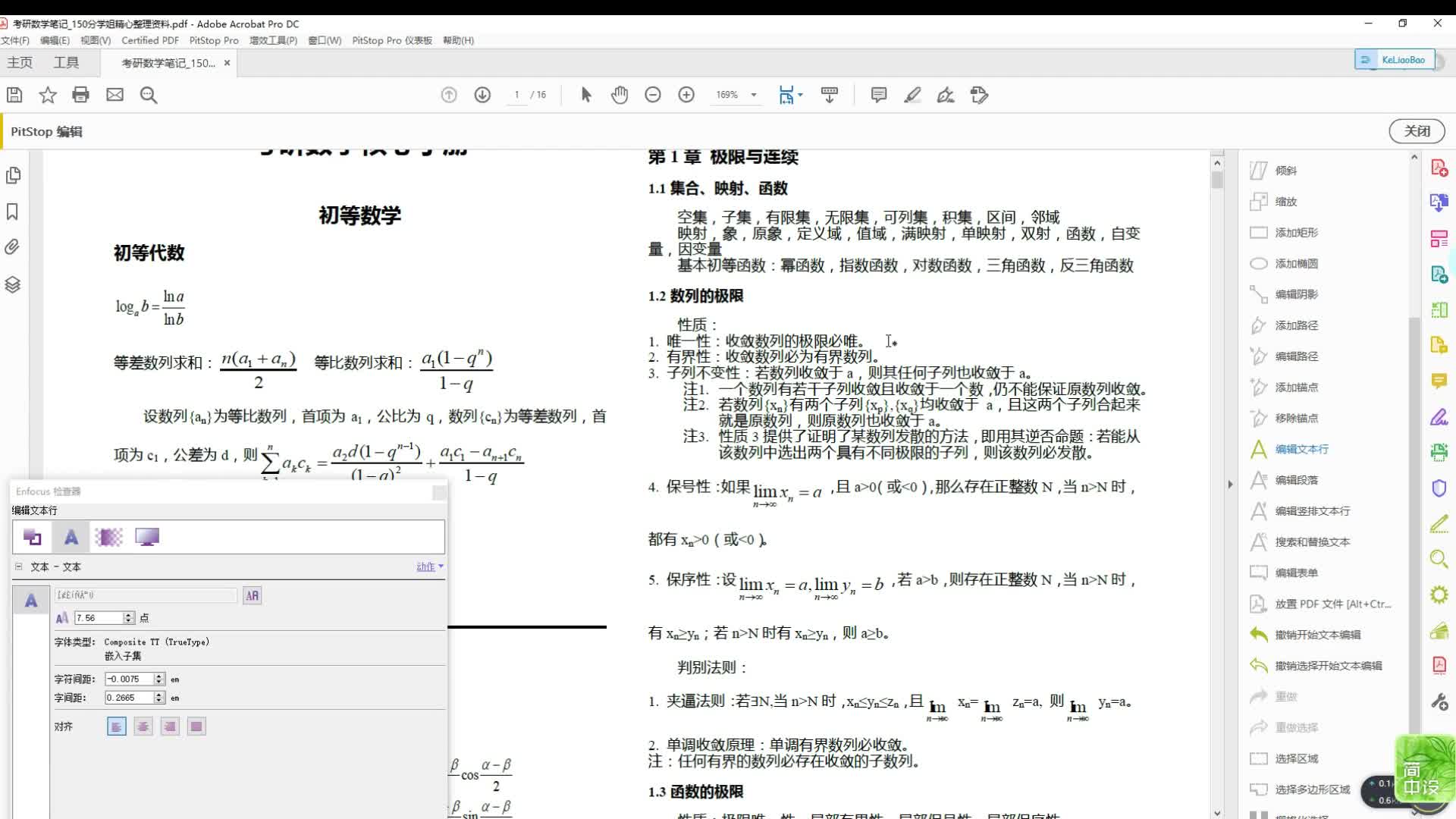Click the KeLiaoBao button at top right
This screenshot has height=819, width=1456.
(1395, 59)
